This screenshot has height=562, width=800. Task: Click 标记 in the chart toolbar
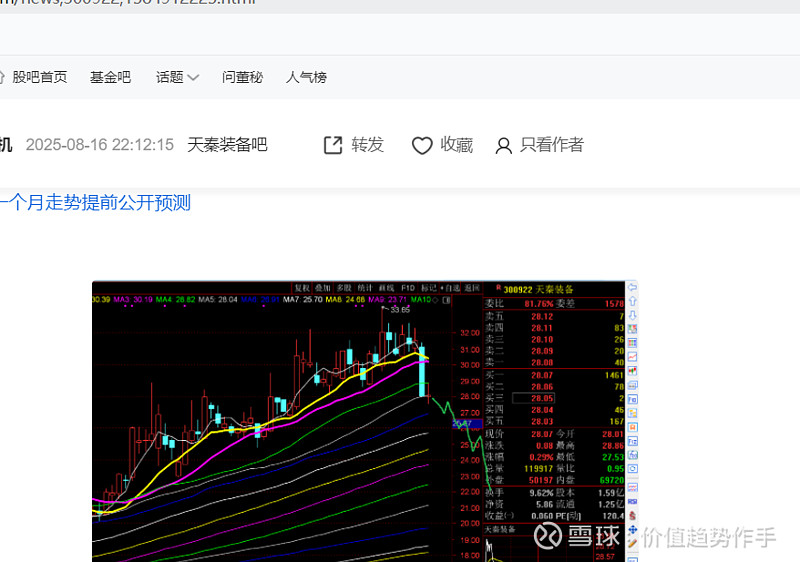429,288
